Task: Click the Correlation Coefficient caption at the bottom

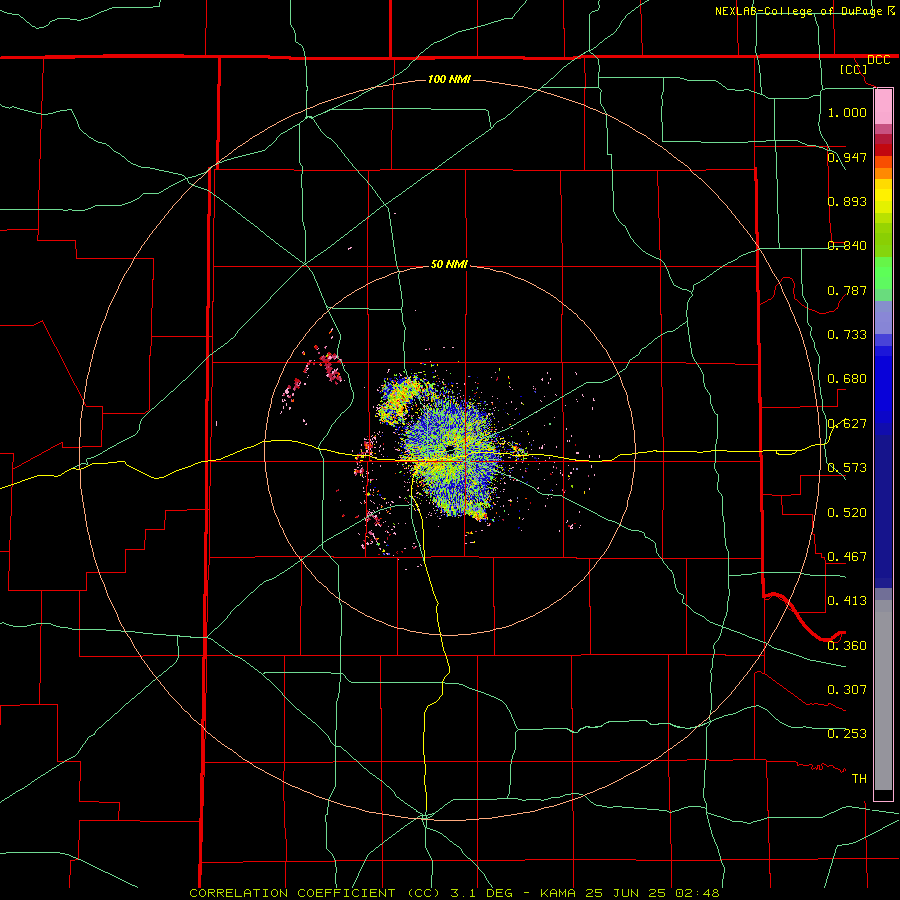Action: (454, 893)
